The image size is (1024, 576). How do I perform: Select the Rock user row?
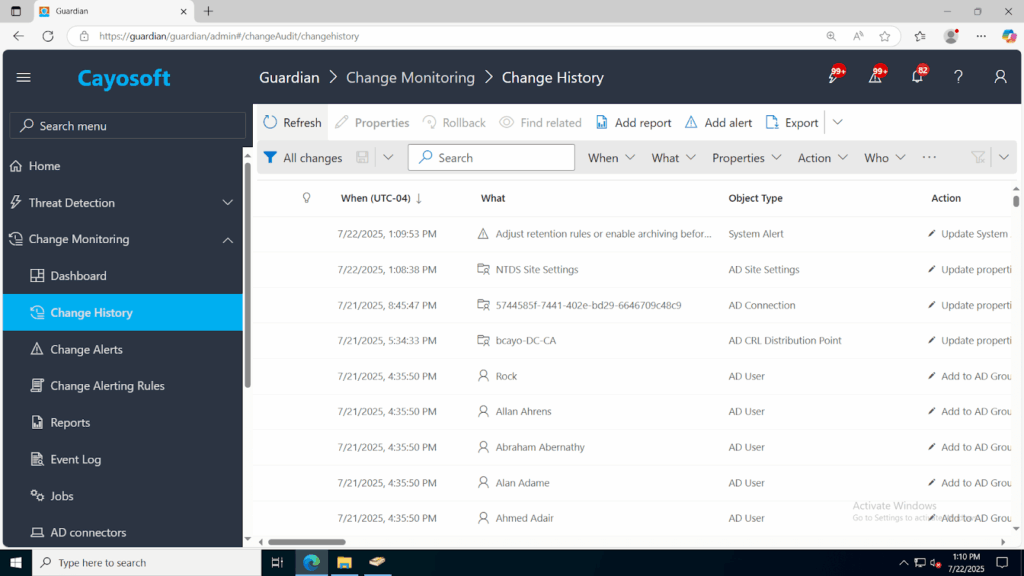click(x=632, y=376)
